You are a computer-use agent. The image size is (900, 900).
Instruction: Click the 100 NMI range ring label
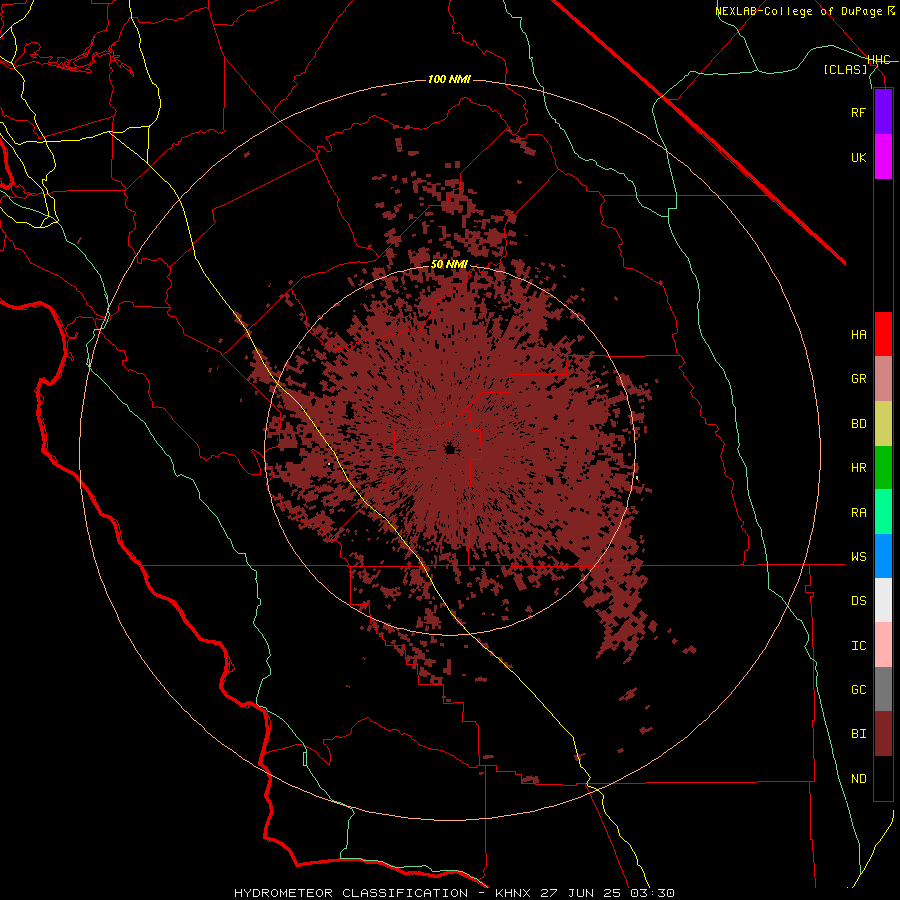[x=449, y=79]
